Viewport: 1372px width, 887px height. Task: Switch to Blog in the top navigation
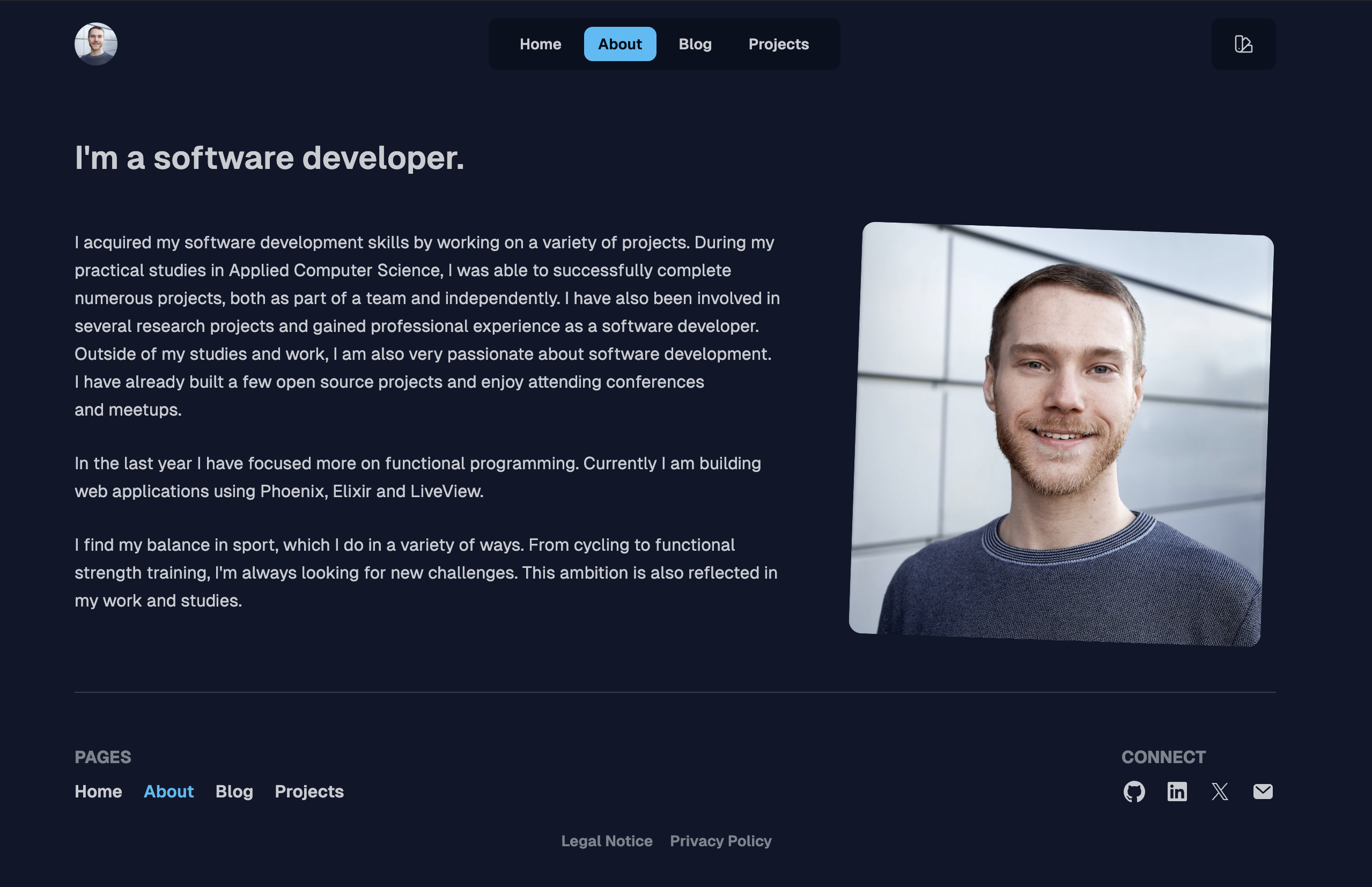[695, 44]
